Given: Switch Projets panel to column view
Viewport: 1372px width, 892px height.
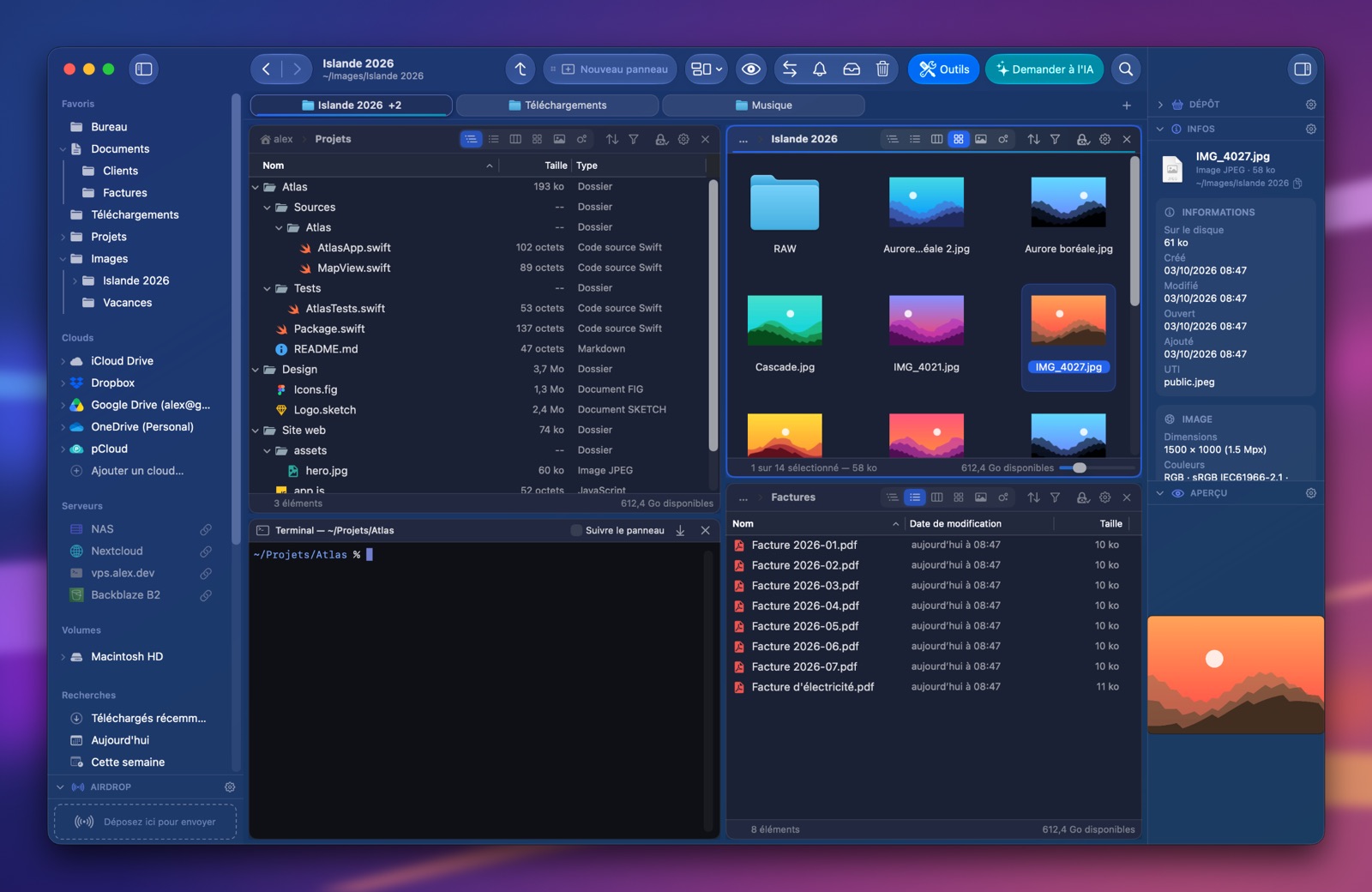Looking at the screenshot, I should click(x=515, y=139).
